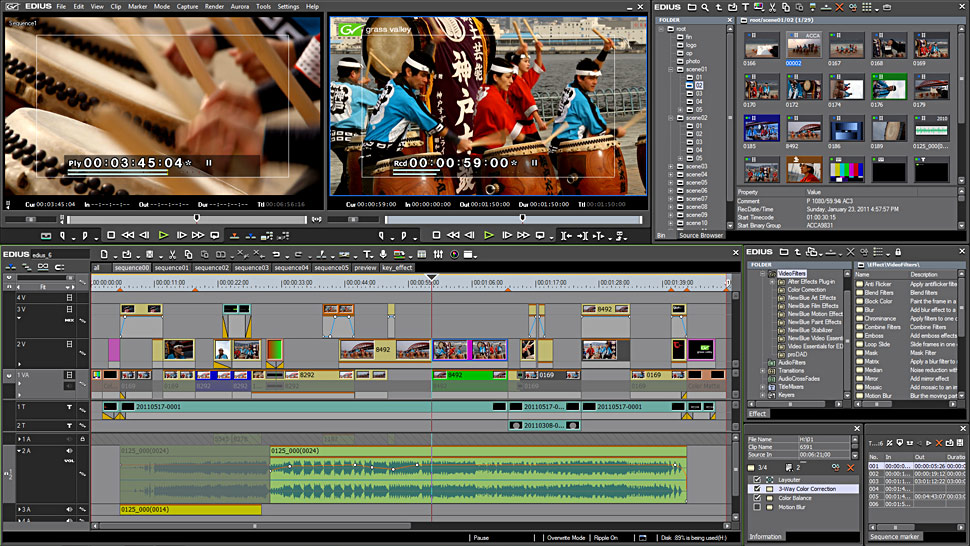Select the Cut scissors icon in timeline toolbar
970x546 pixels.
tap(173, 254)
